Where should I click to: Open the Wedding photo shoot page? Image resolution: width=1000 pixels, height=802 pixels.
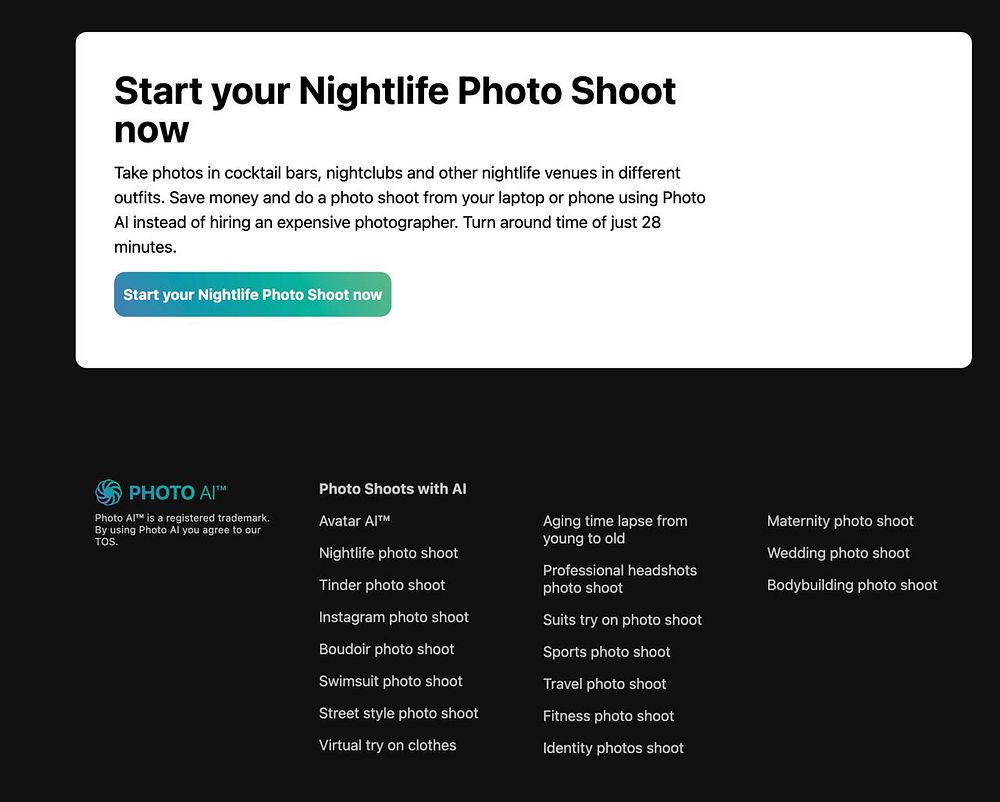tap(838, 553)
